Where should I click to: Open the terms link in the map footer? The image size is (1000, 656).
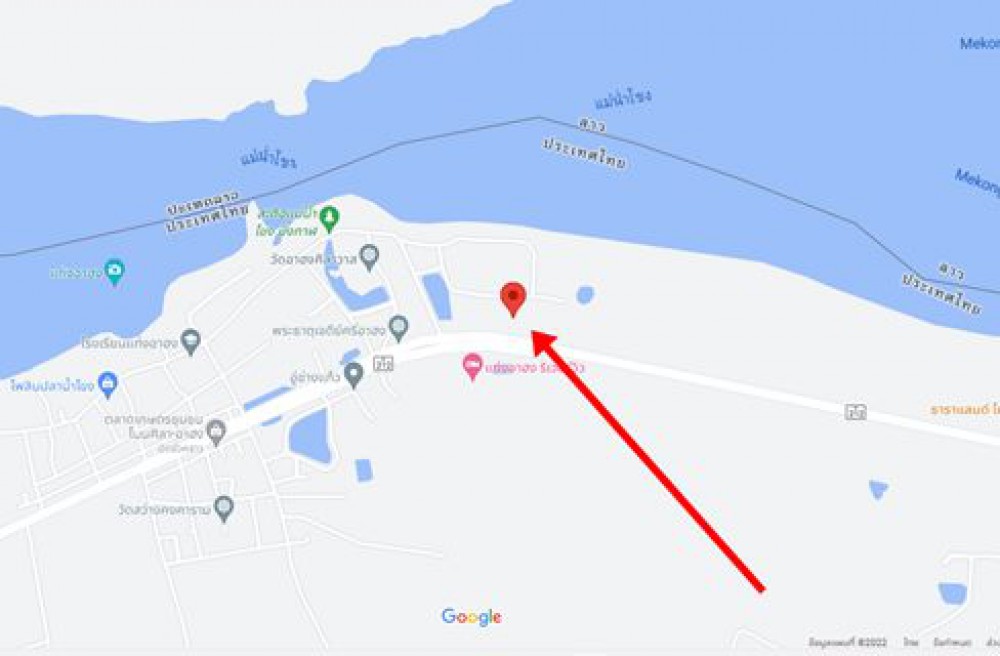coord(952,642)
